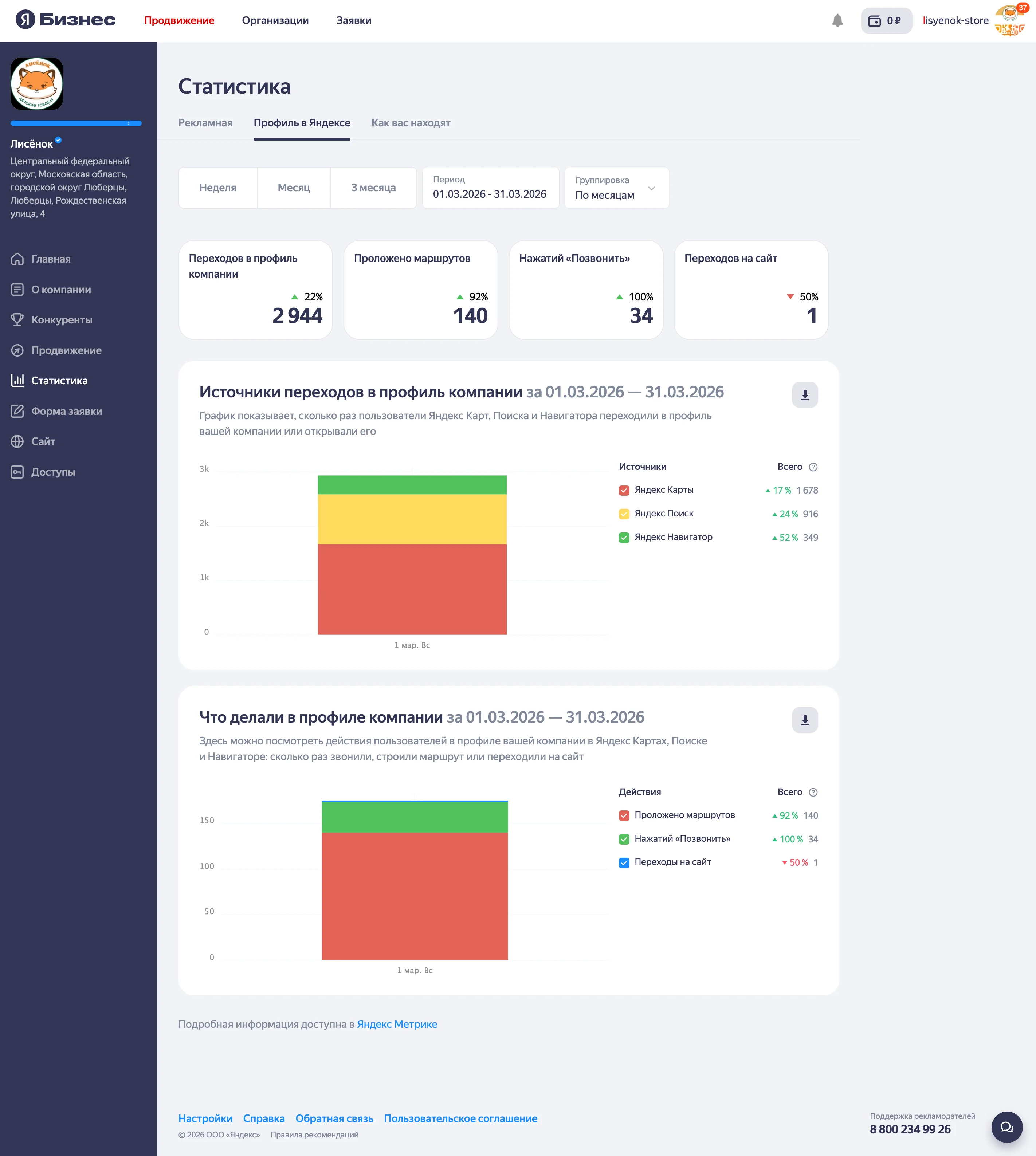The height and width of the screenshot is (1156, 1036).
Task: Open Продвижение in the top menu
Action: 179,20
